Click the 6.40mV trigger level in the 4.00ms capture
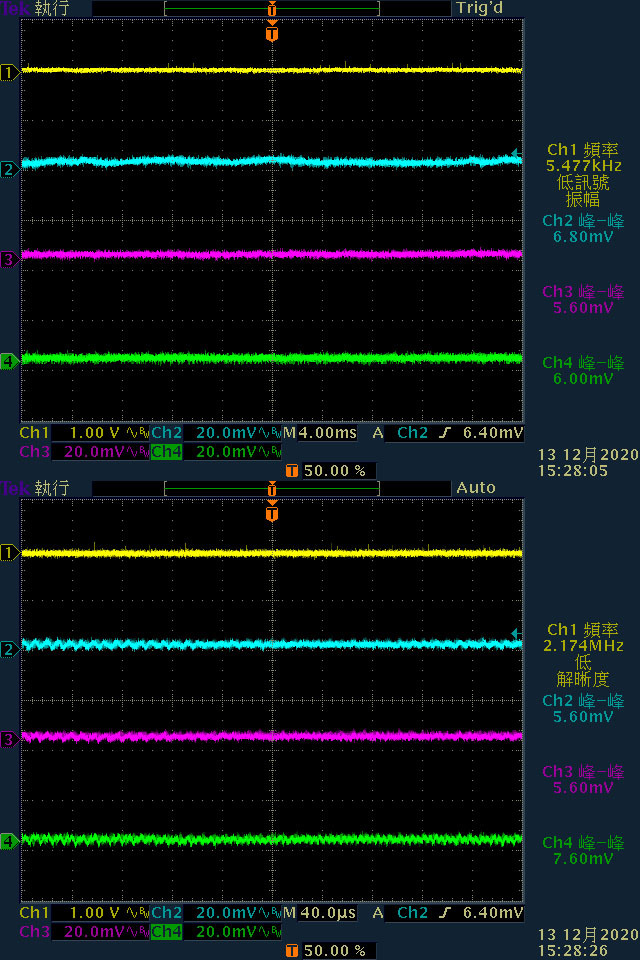The width and height of the screenshot is (640, 960). (493, 433)
